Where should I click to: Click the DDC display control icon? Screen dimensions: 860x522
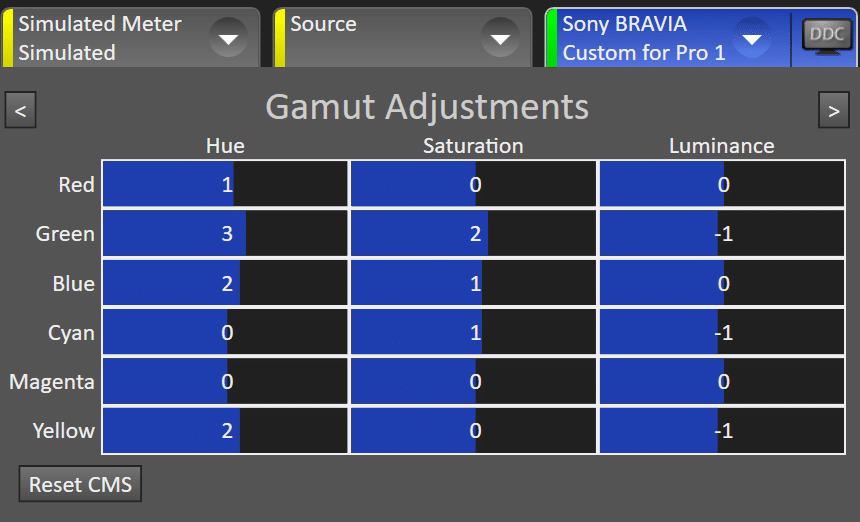tap(826, 37)
